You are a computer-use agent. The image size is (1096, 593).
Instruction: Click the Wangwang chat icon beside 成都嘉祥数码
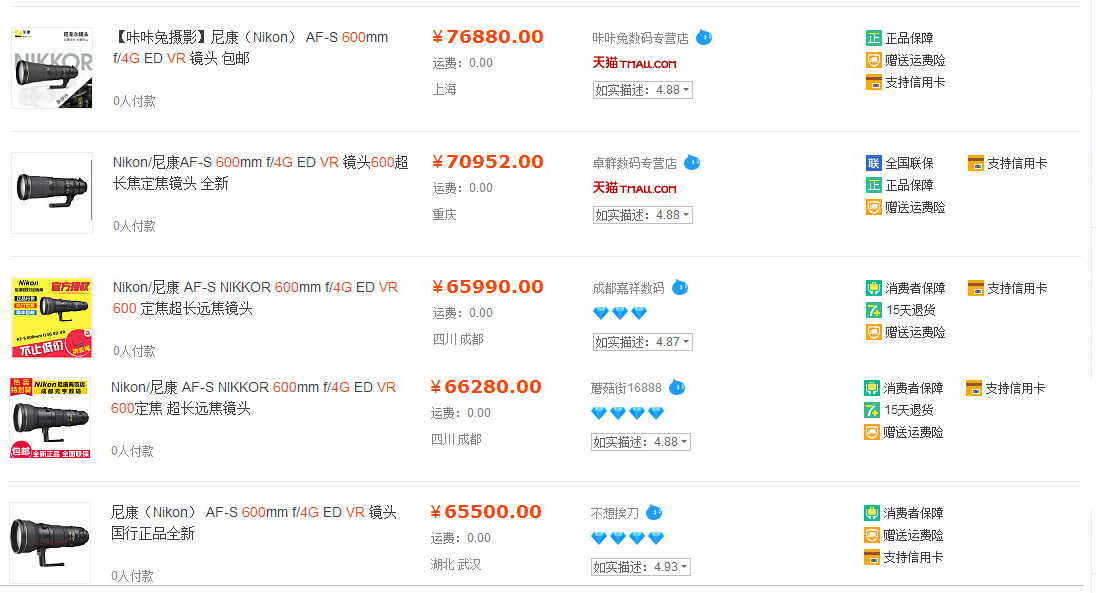(680, 287)
